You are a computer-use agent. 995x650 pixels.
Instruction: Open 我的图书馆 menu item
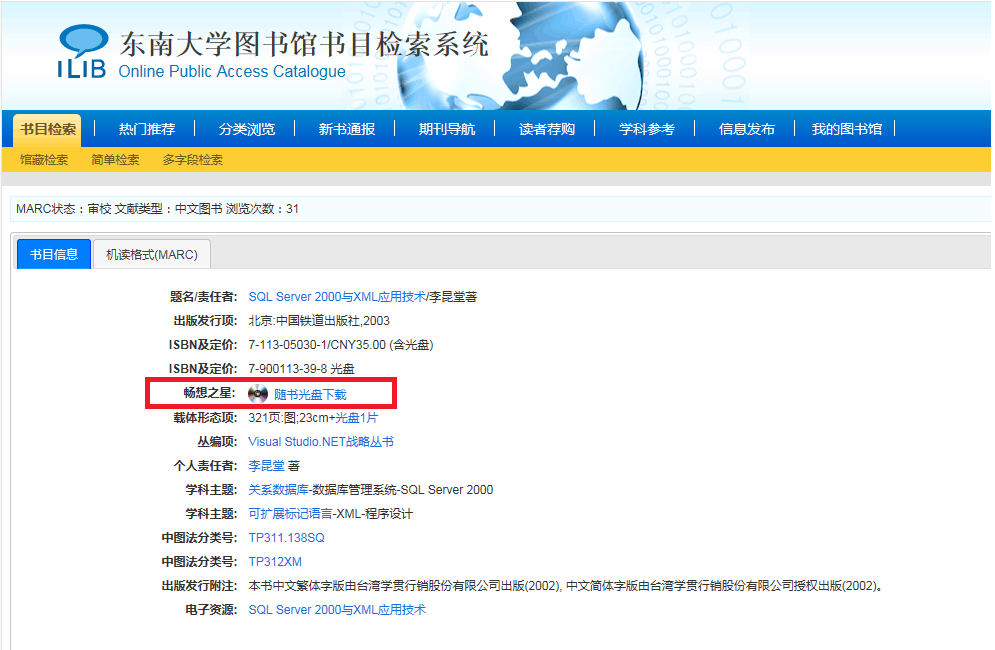tap(847, 129)
